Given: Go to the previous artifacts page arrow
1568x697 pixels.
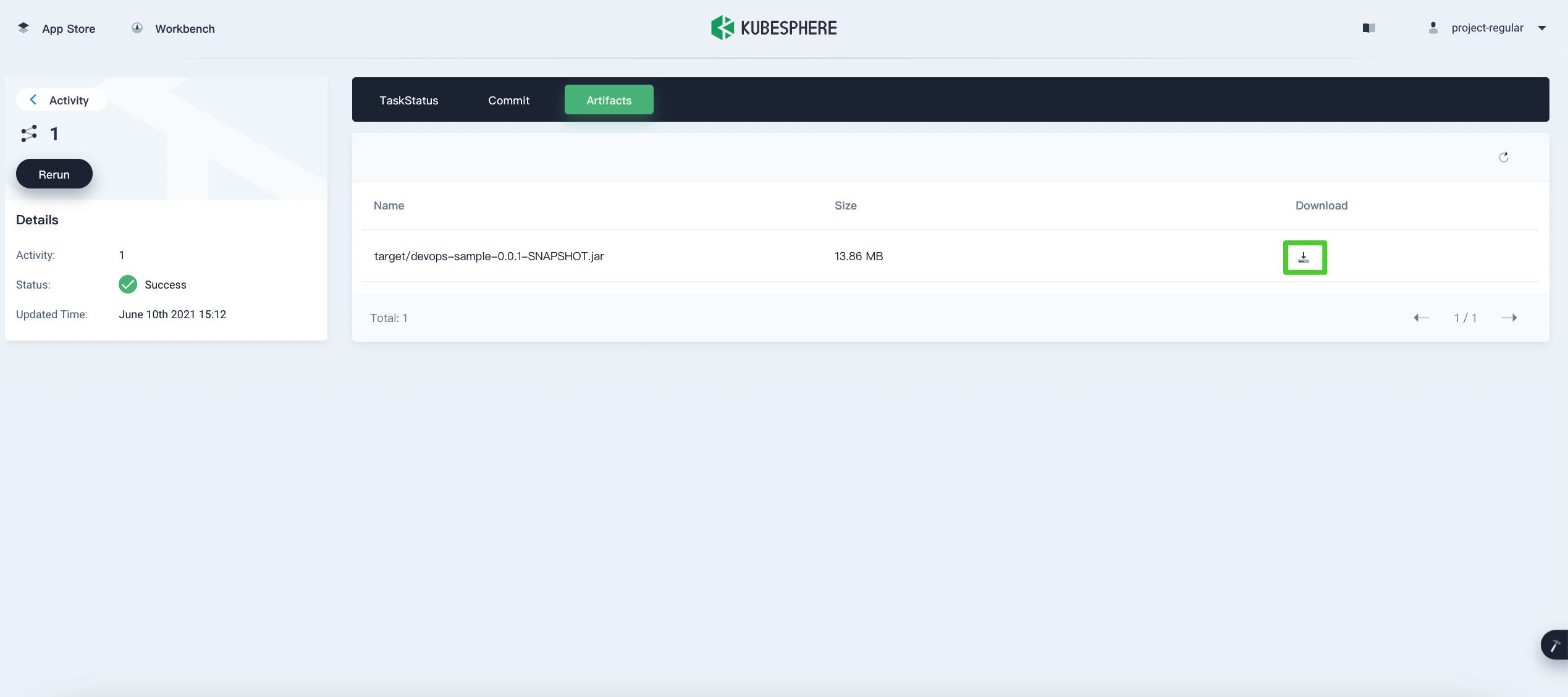Looking at the screenshot, I should 1421,318.
